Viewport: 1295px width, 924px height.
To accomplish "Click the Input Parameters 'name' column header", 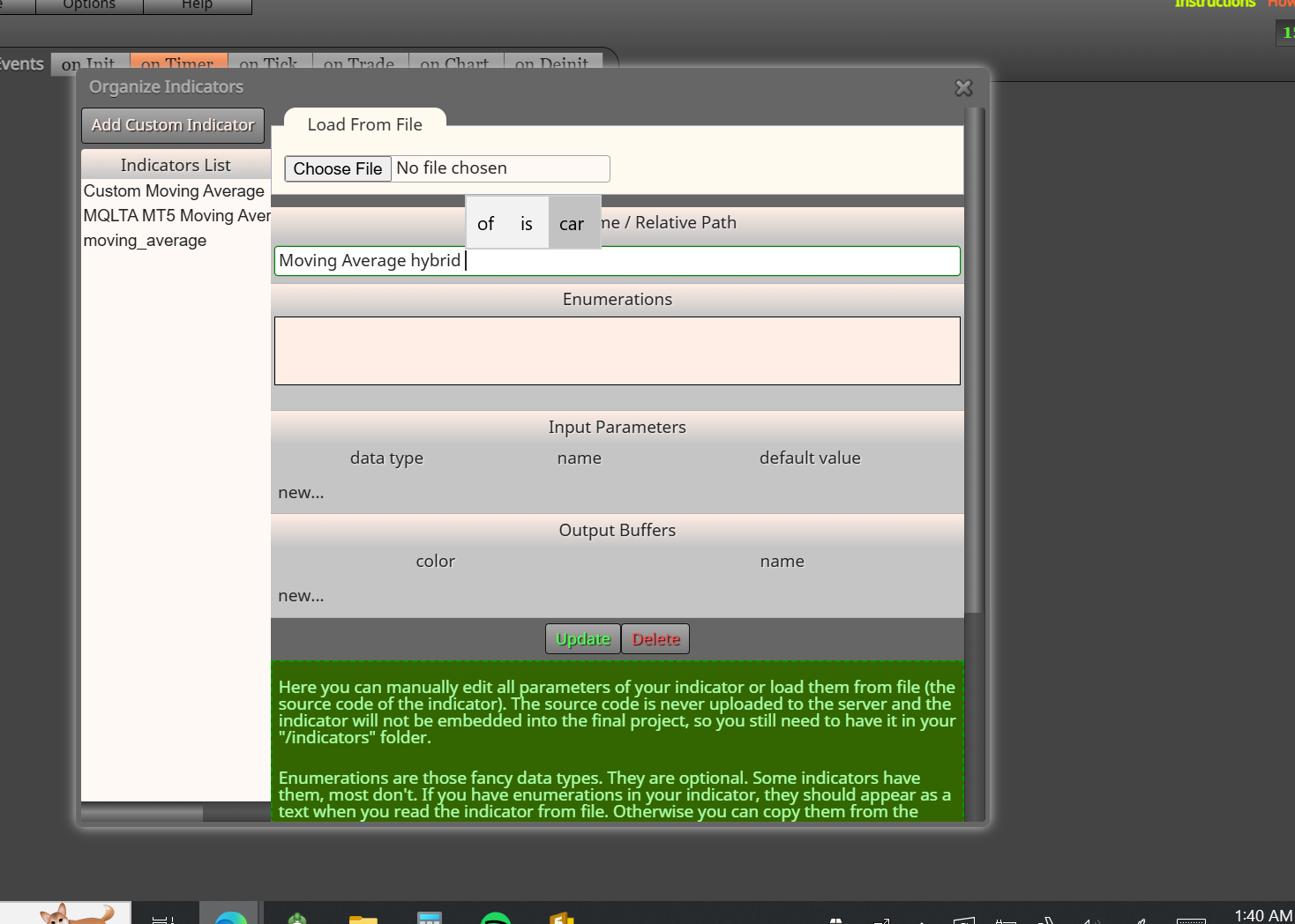I will (x=579, y=458).
